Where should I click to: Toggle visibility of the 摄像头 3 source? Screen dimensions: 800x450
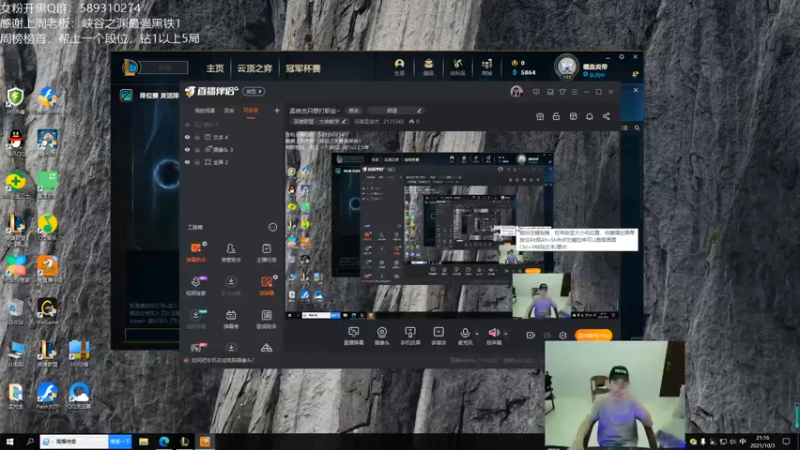coord(187,149)
